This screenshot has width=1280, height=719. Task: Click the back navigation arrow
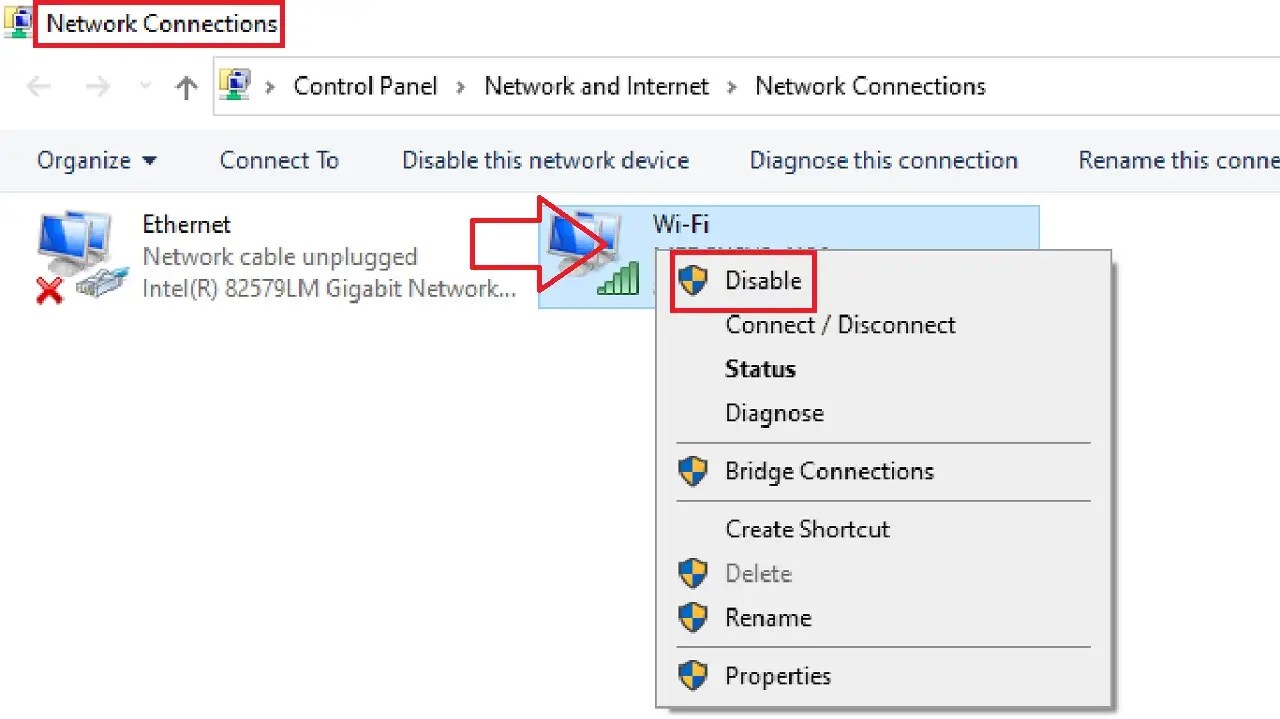[38, 86]
